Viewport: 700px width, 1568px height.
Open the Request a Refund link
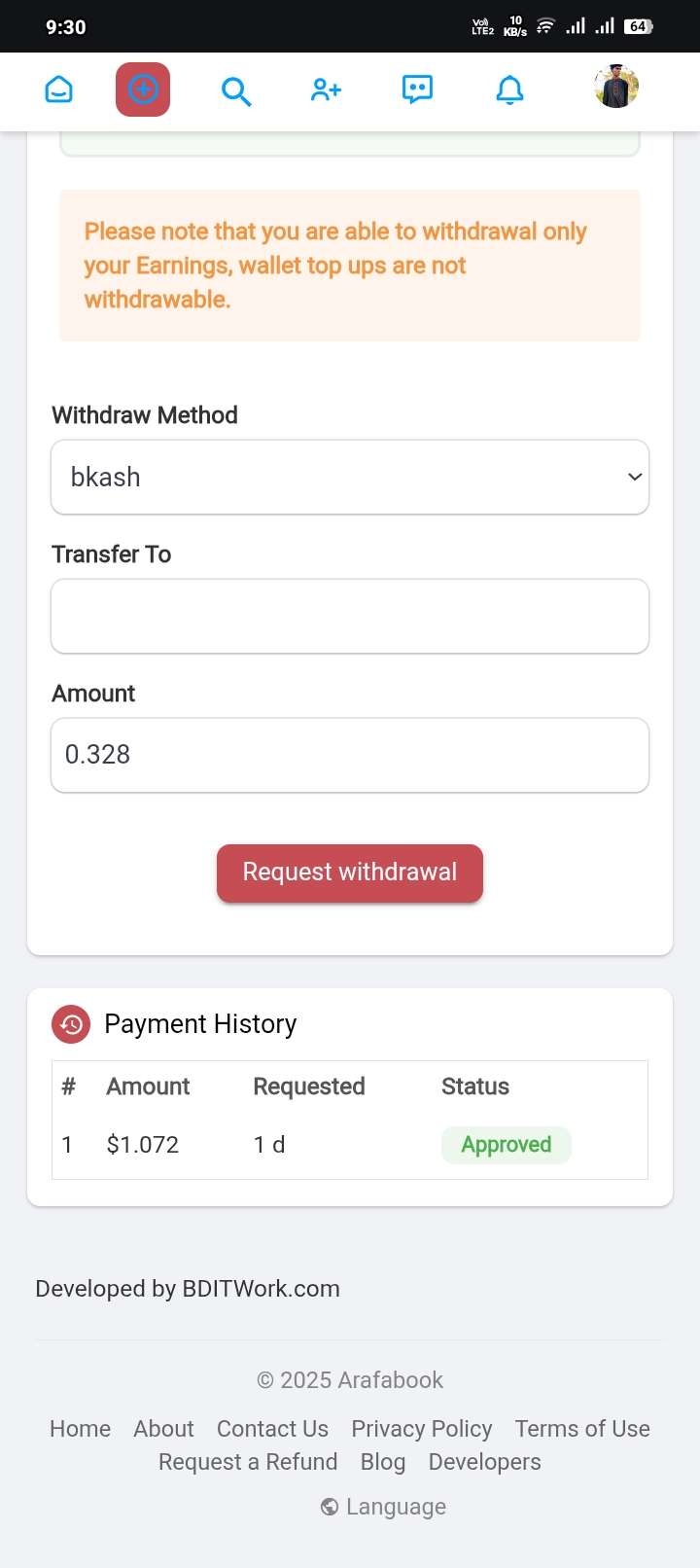[x=248, y=1462]
